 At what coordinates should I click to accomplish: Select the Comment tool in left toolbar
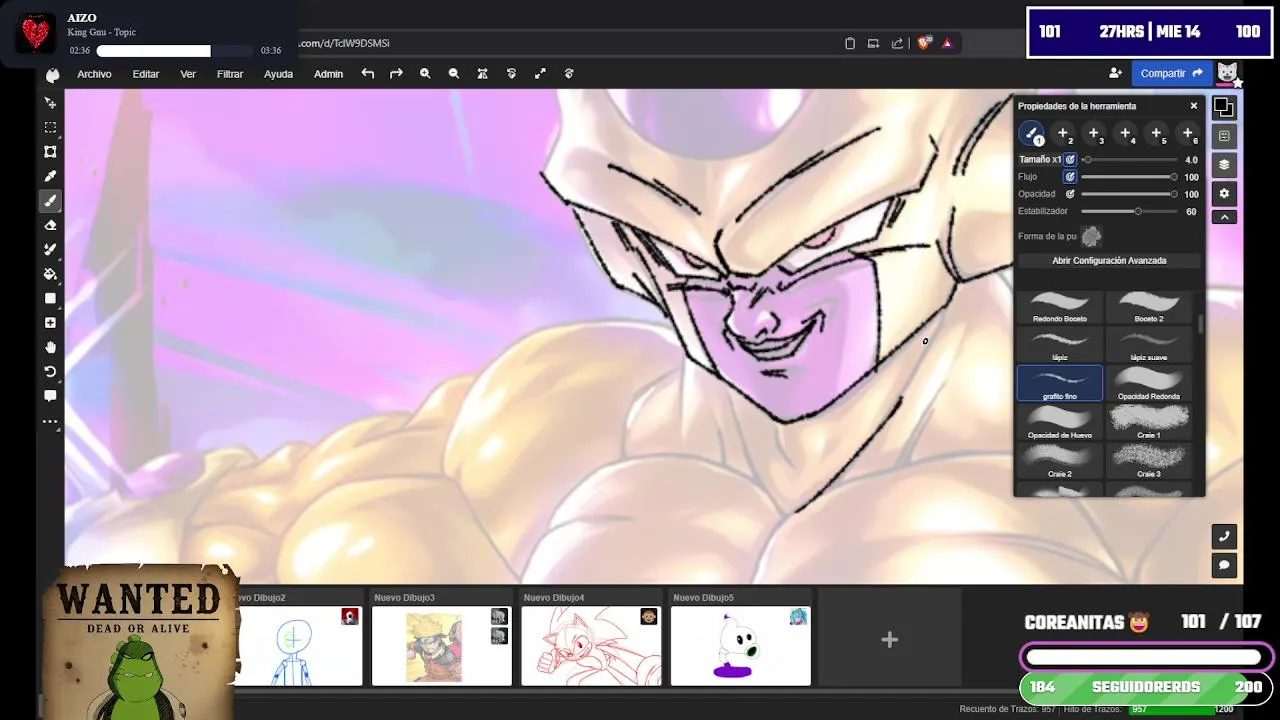coord(50,396)
